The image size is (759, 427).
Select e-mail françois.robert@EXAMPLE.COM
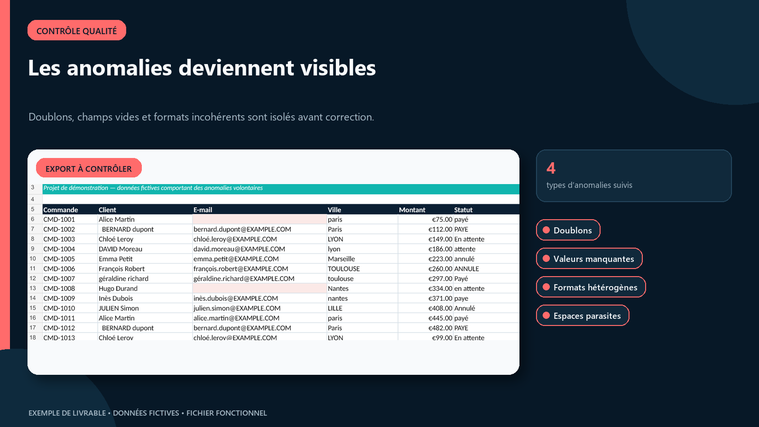[x=259, y=269]
